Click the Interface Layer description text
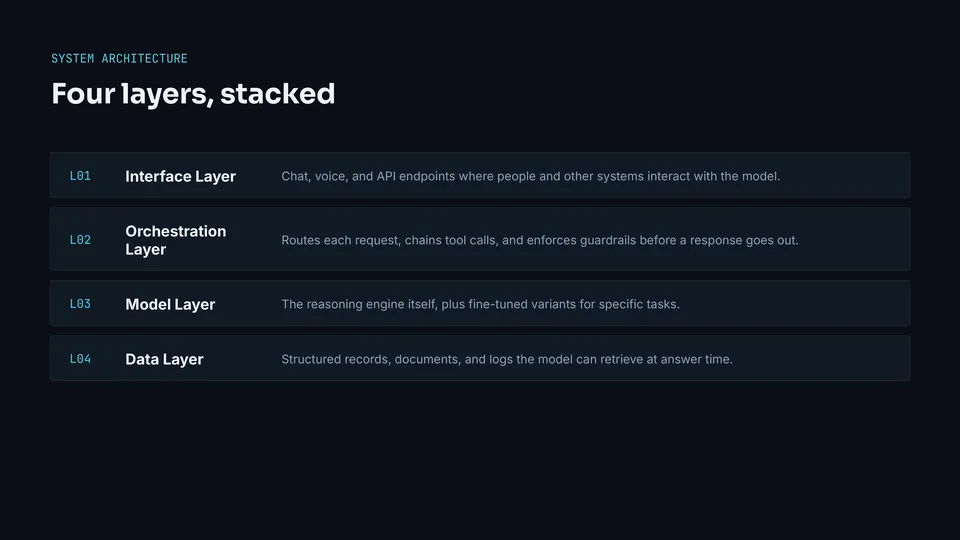 (531, 176)
